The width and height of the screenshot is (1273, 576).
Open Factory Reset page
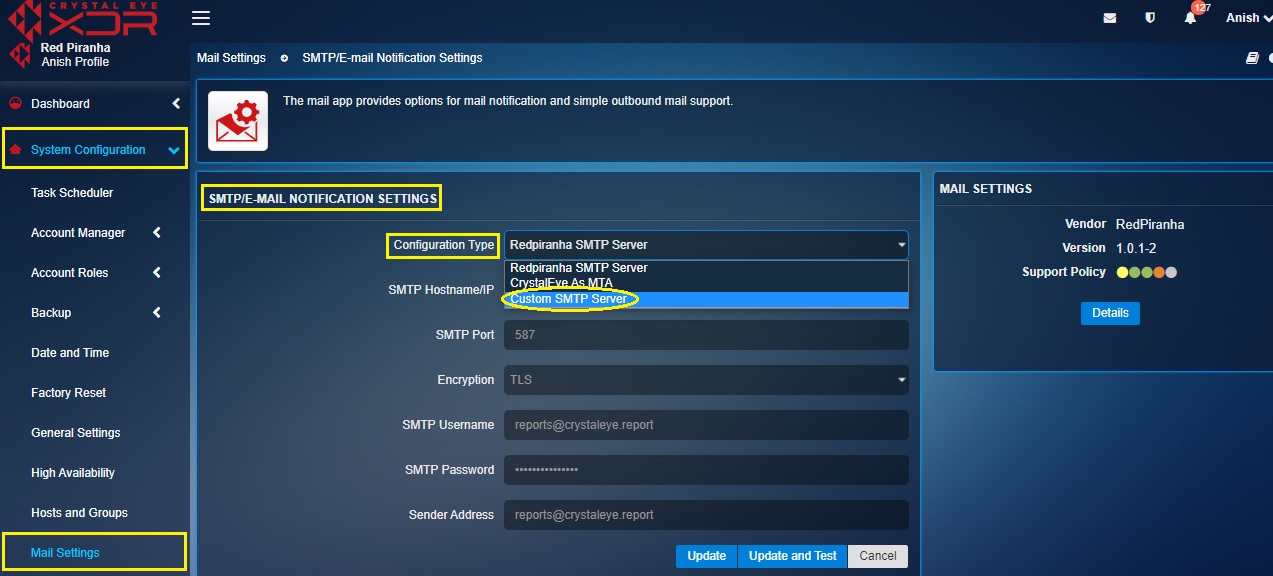[68, 393]
